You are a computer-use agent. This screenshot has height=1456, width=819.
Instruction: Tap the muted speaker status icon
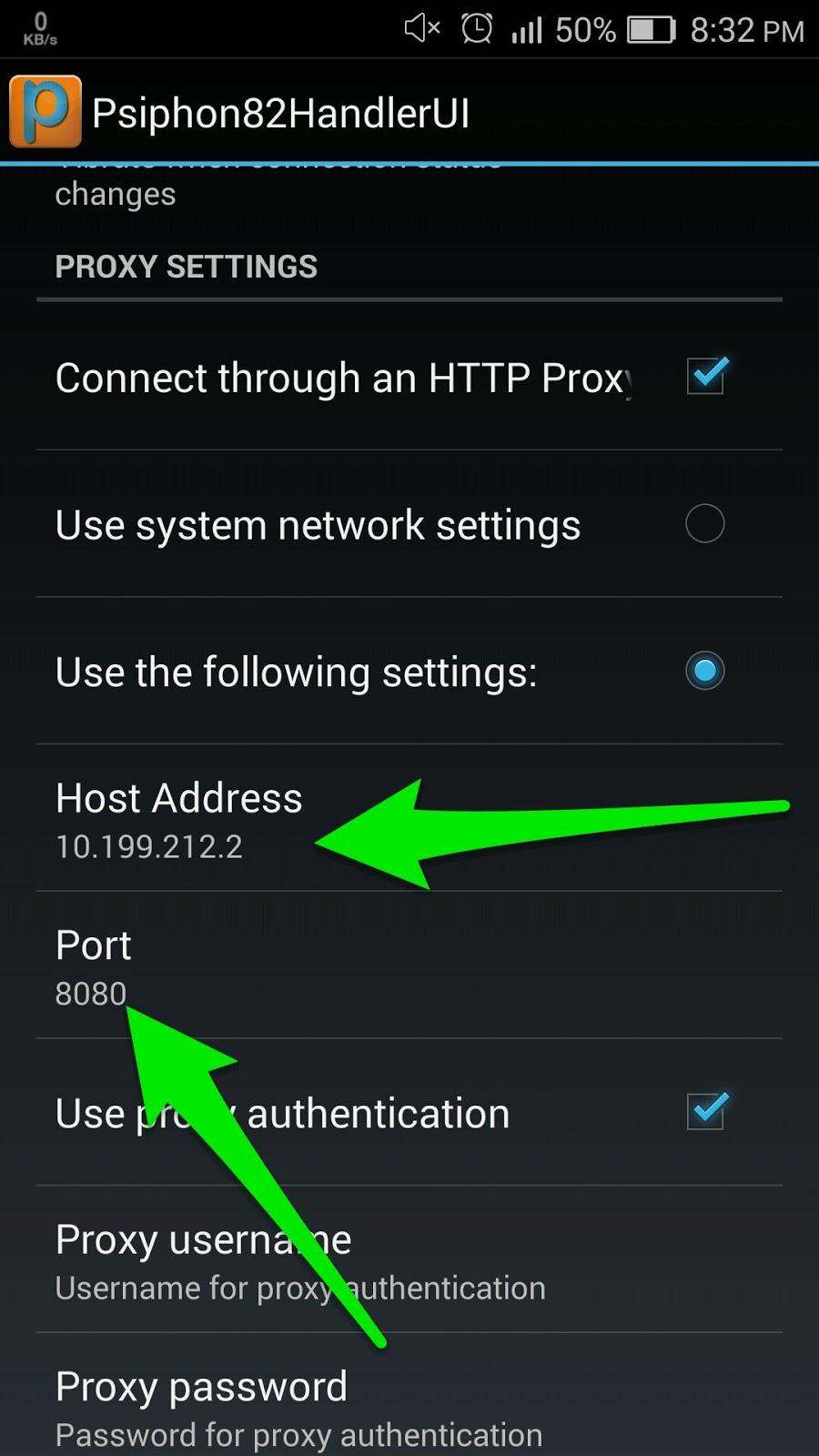click(422, 28)
